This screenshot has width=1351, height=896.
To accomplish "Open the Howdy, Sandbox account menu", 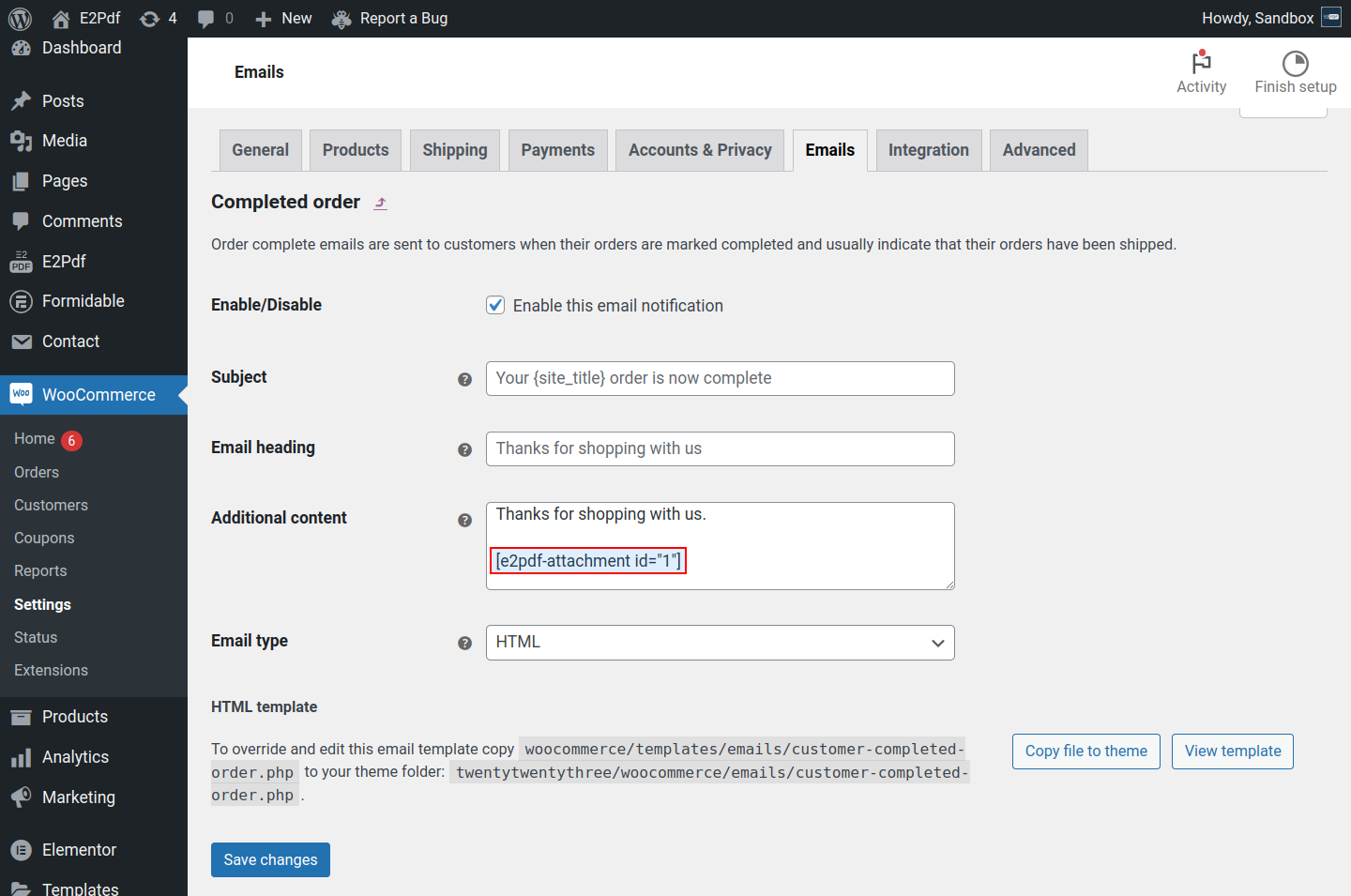I will 1270,19.
